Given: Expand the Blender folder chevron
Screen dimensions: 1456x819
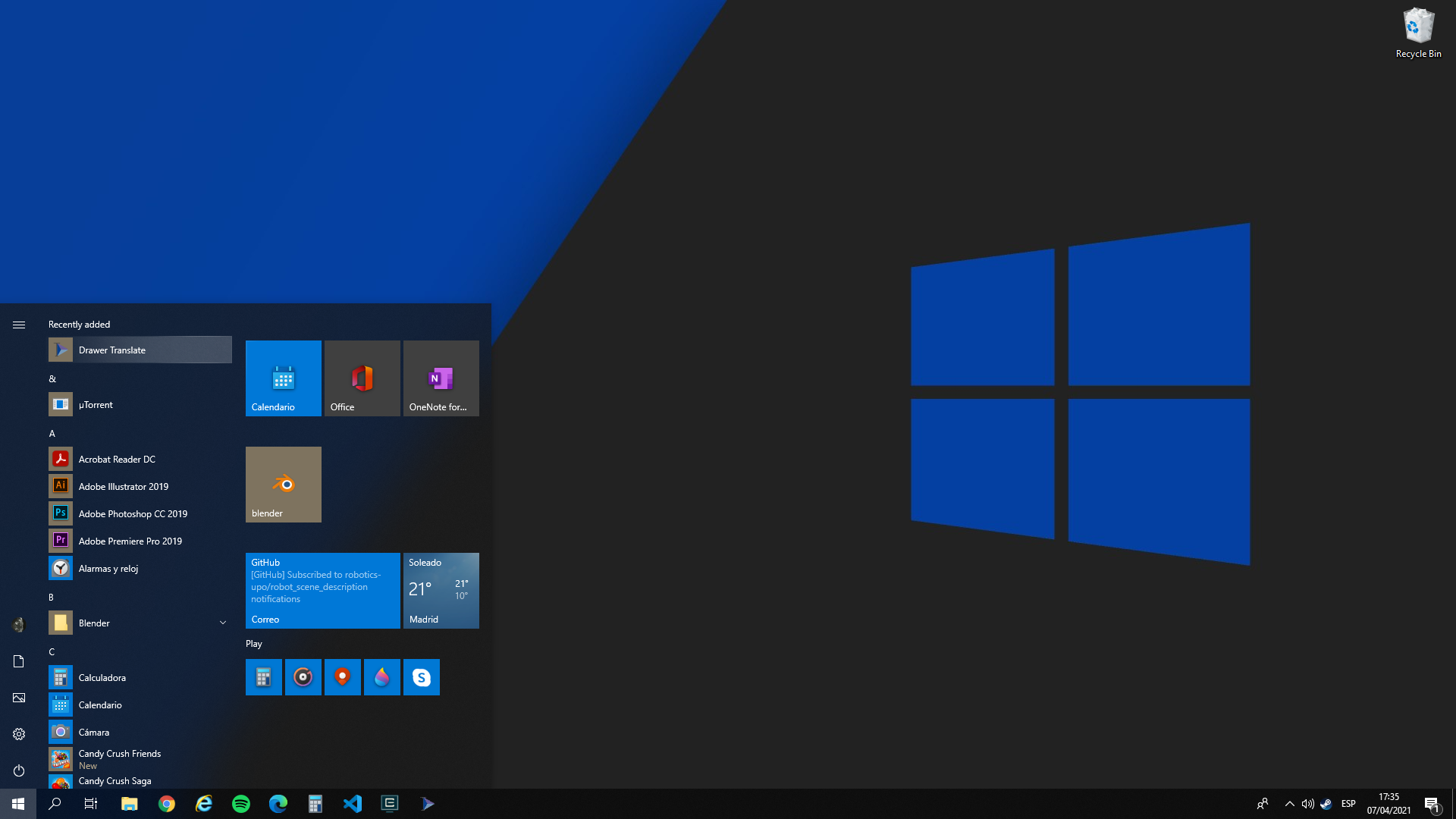Looking at the screenshot, I should [223, 623].
